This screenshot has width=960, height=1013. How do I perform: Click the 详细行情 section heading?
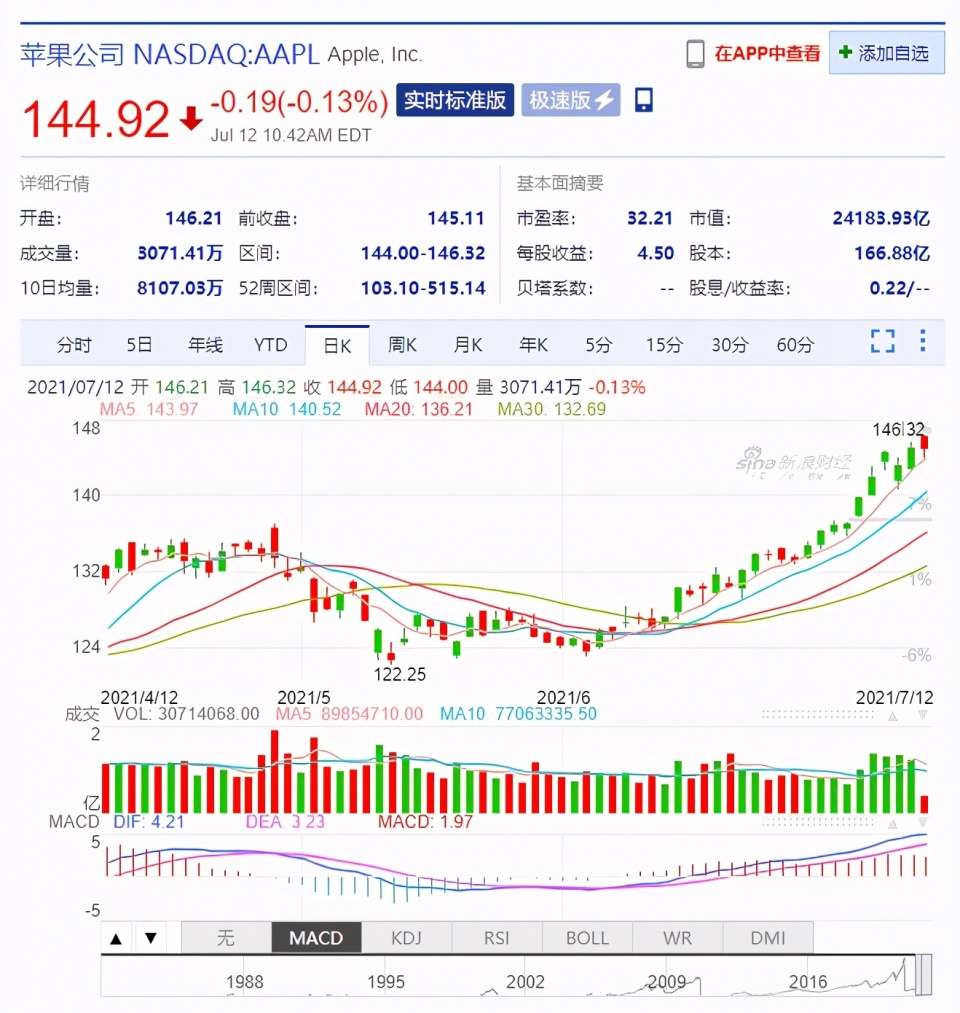(x=55, y=183)
